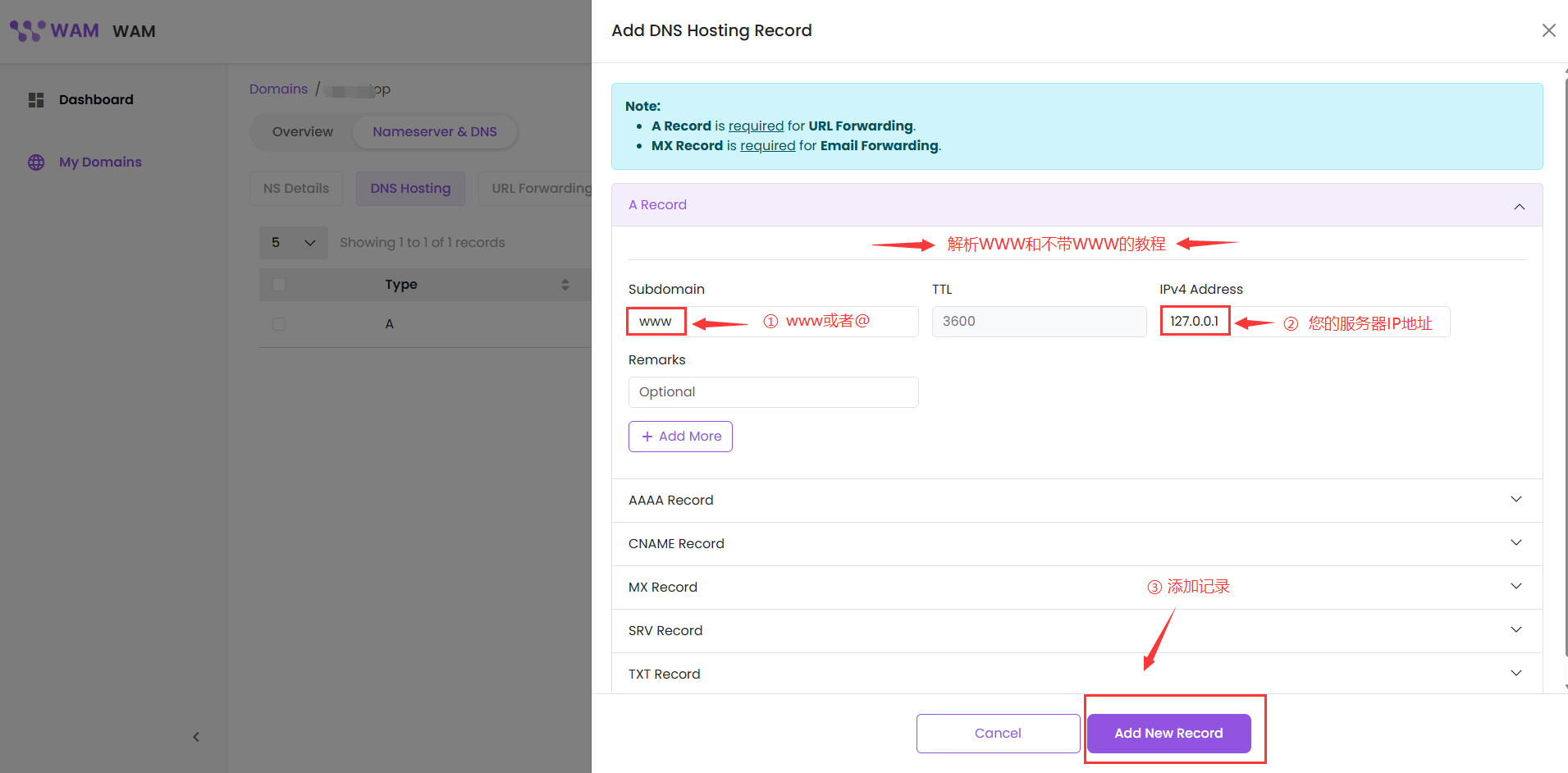This screenshot has height=773, width=1568.
Task: Click the Add New Record button
Action: [1168, 734]
